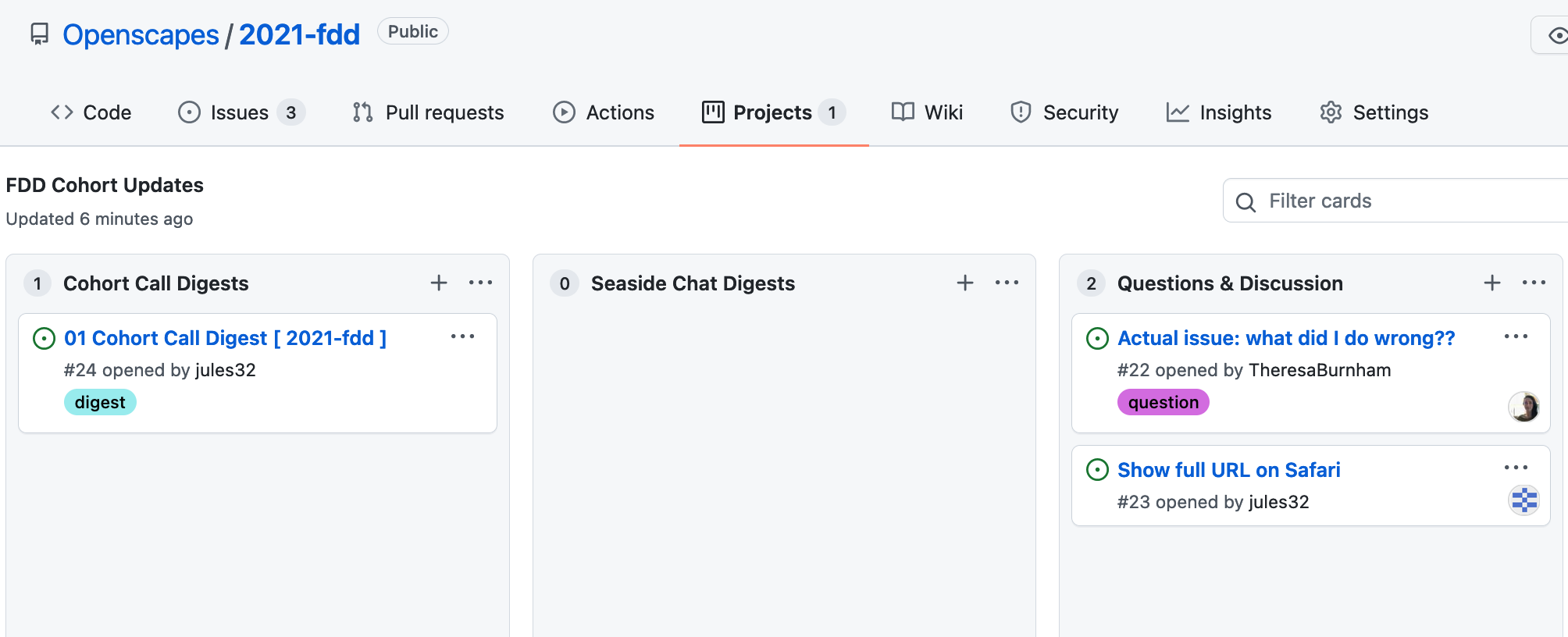Click the avatar on Show full URL card
This screenshot has height=637, width=1568.
pos(1525,500)
